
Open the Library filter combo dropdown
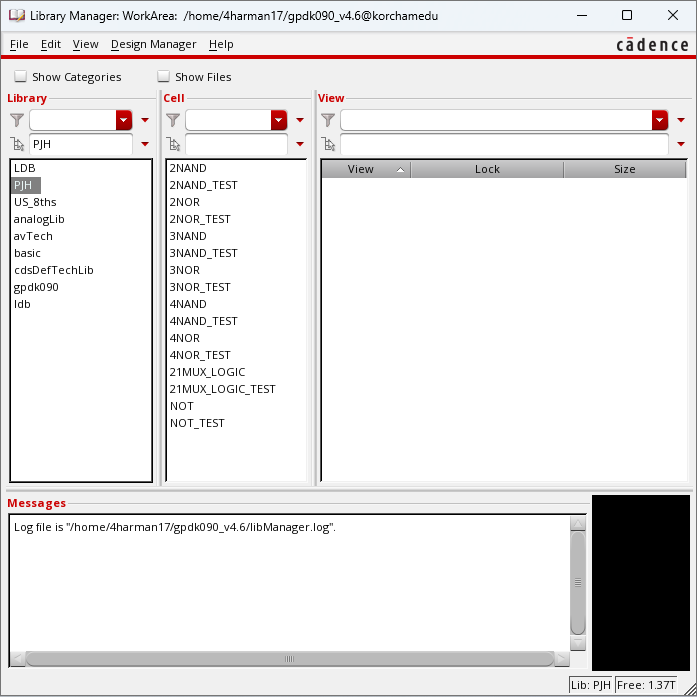click(124, 120)
